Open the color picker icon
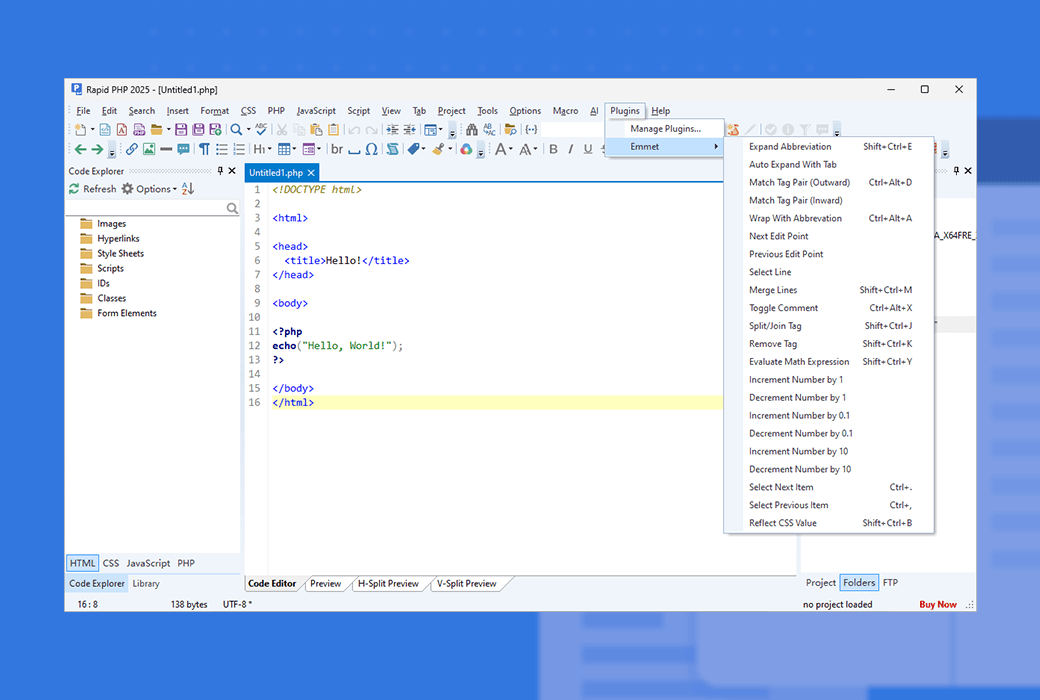 pos(466,149)
